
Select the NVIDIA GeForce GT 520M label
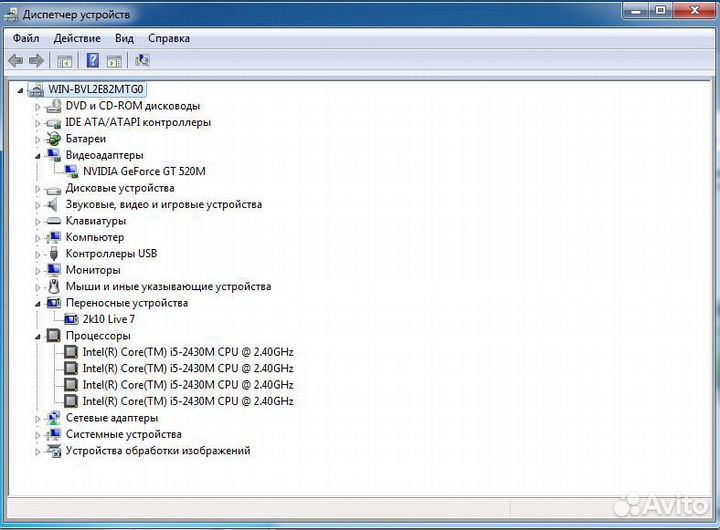144,171
